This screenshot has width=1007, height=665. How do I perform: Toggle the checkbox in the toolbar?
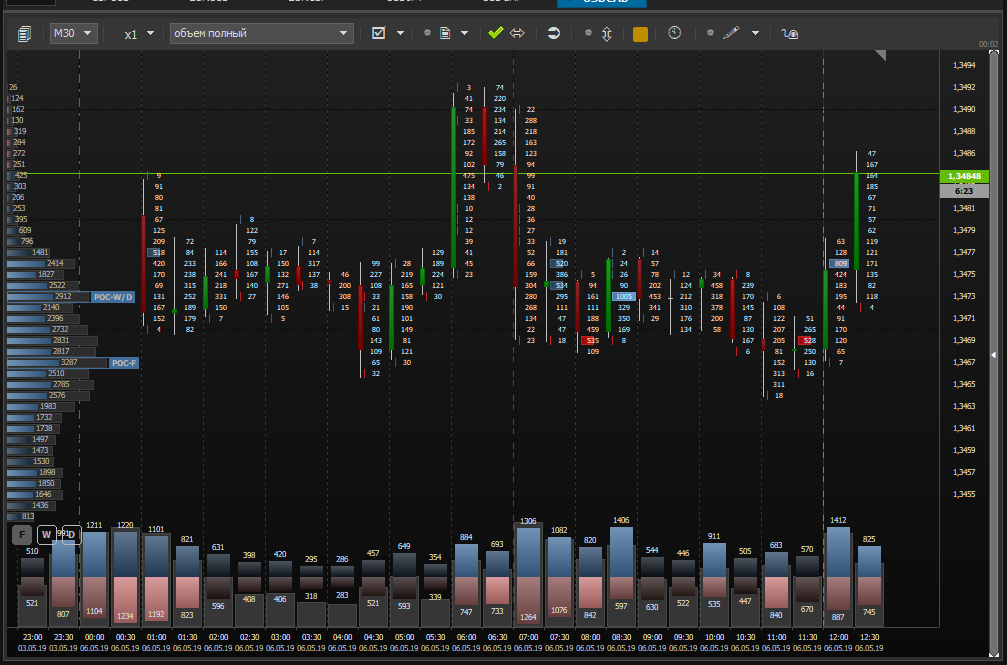tap(378, 33)
